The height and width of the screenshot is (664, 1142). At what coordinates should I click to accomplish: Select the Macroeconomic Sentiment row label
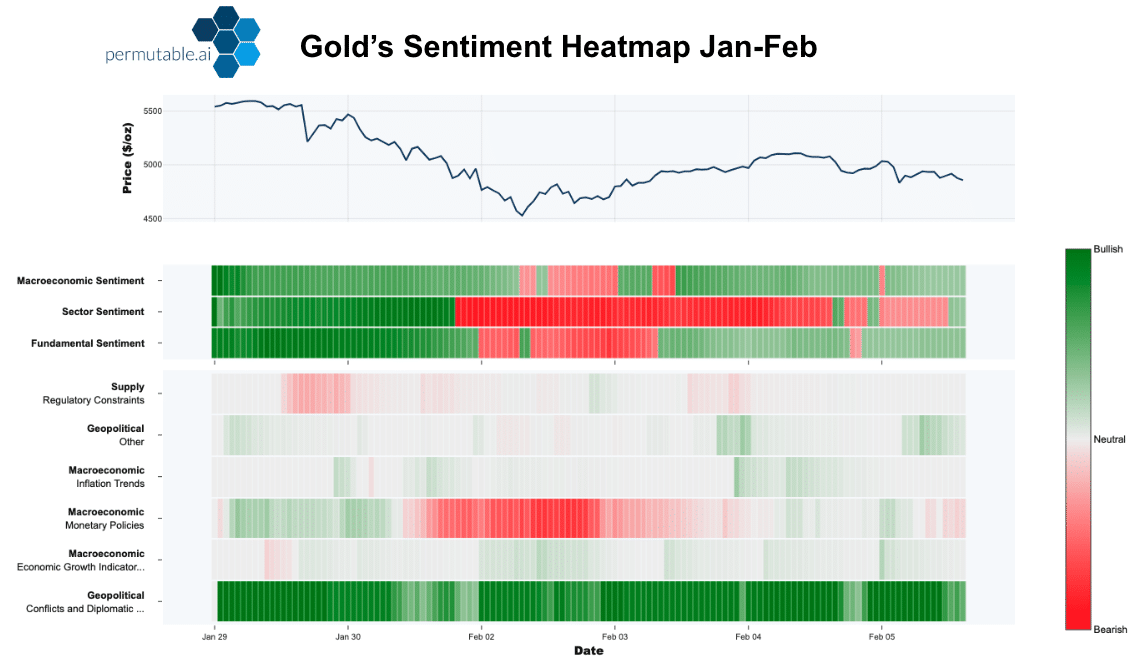[80, 281]
